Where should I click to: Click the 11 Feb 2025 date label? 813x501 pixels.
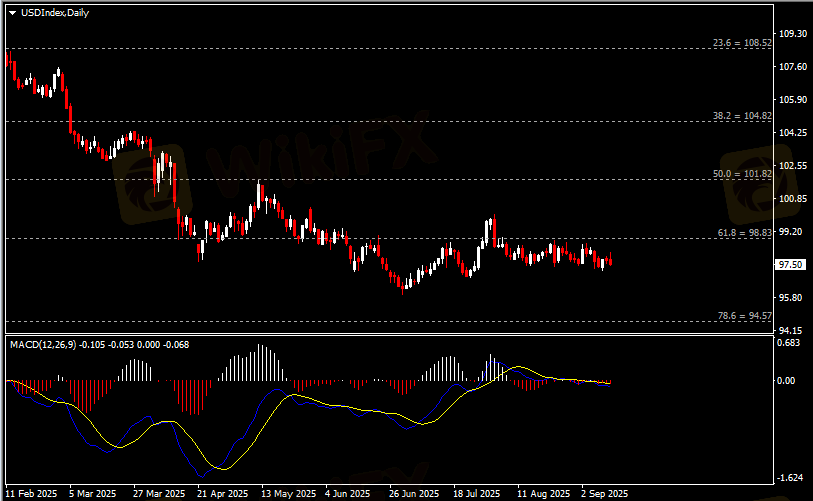tap(31, 494)
